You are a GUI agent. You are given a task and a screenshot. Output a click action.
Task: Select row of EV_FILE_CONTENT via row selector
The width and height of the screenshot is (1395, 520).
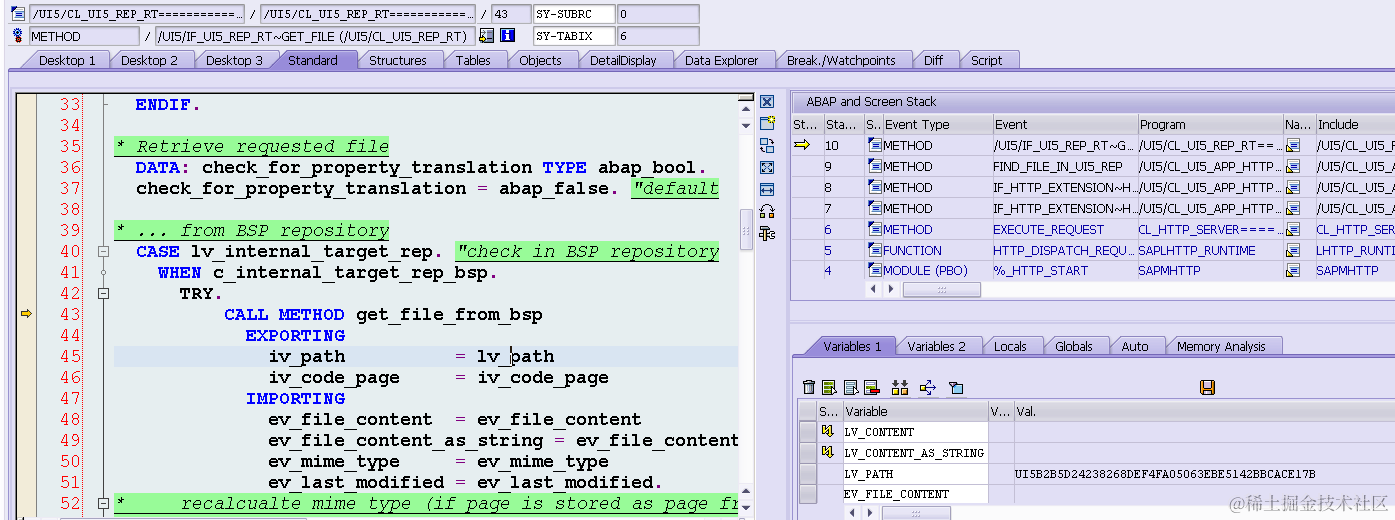[807, 494]
